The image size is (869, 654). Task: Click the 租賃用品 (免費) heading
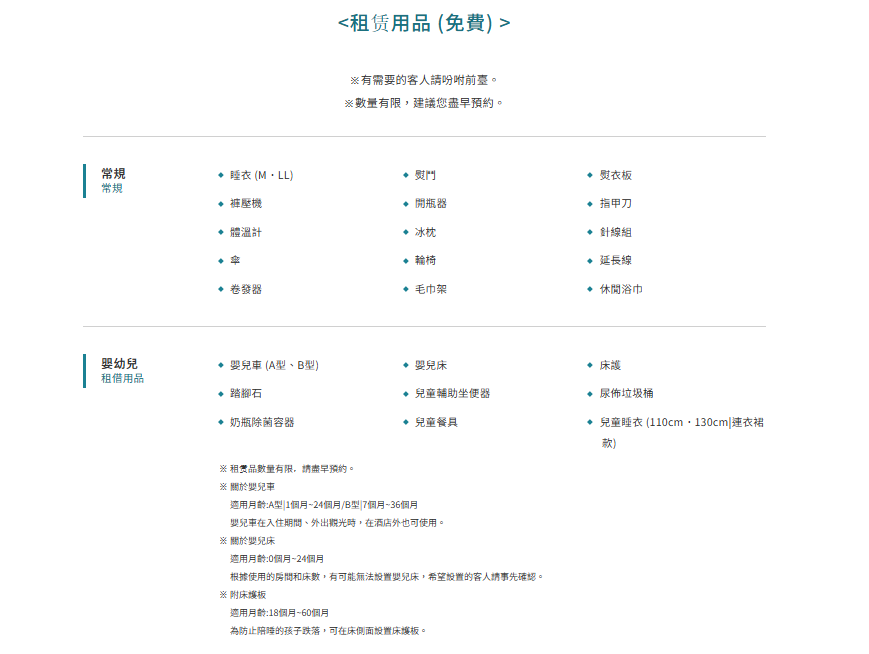point(424,23)
